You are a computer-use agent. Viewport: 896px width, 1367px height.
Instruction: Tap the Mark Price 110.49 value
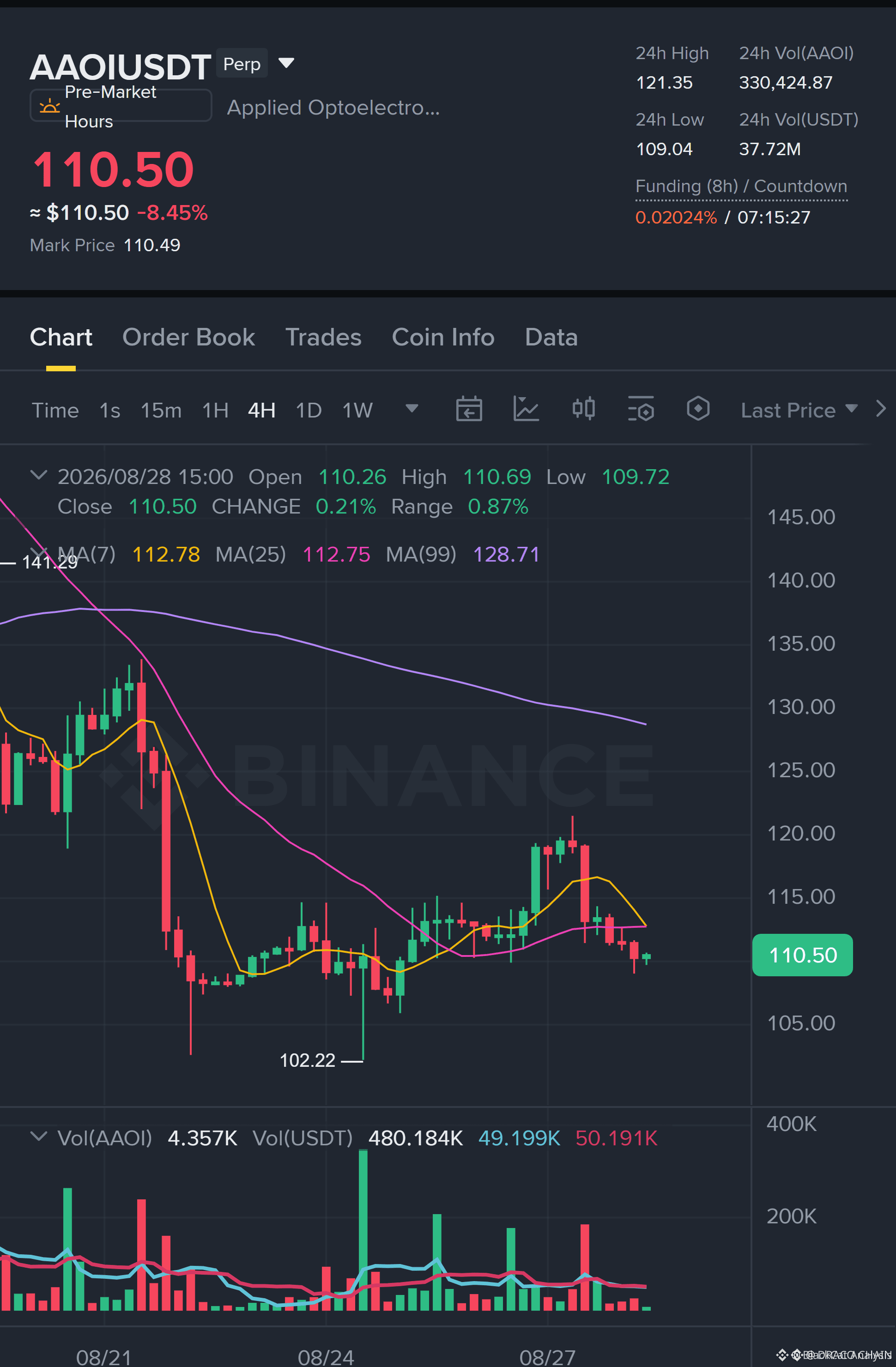(x=151, y=245)
